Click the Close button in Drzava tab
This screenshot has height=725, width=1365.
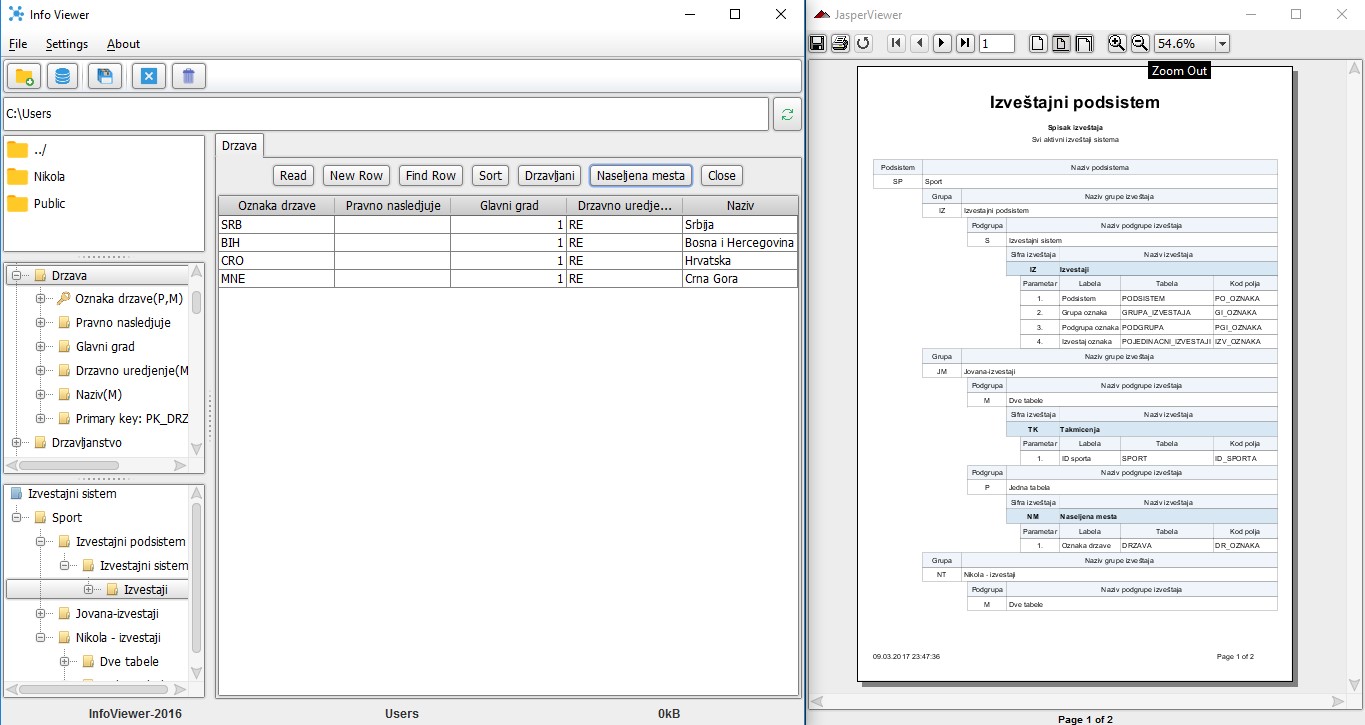click(722, 175)
